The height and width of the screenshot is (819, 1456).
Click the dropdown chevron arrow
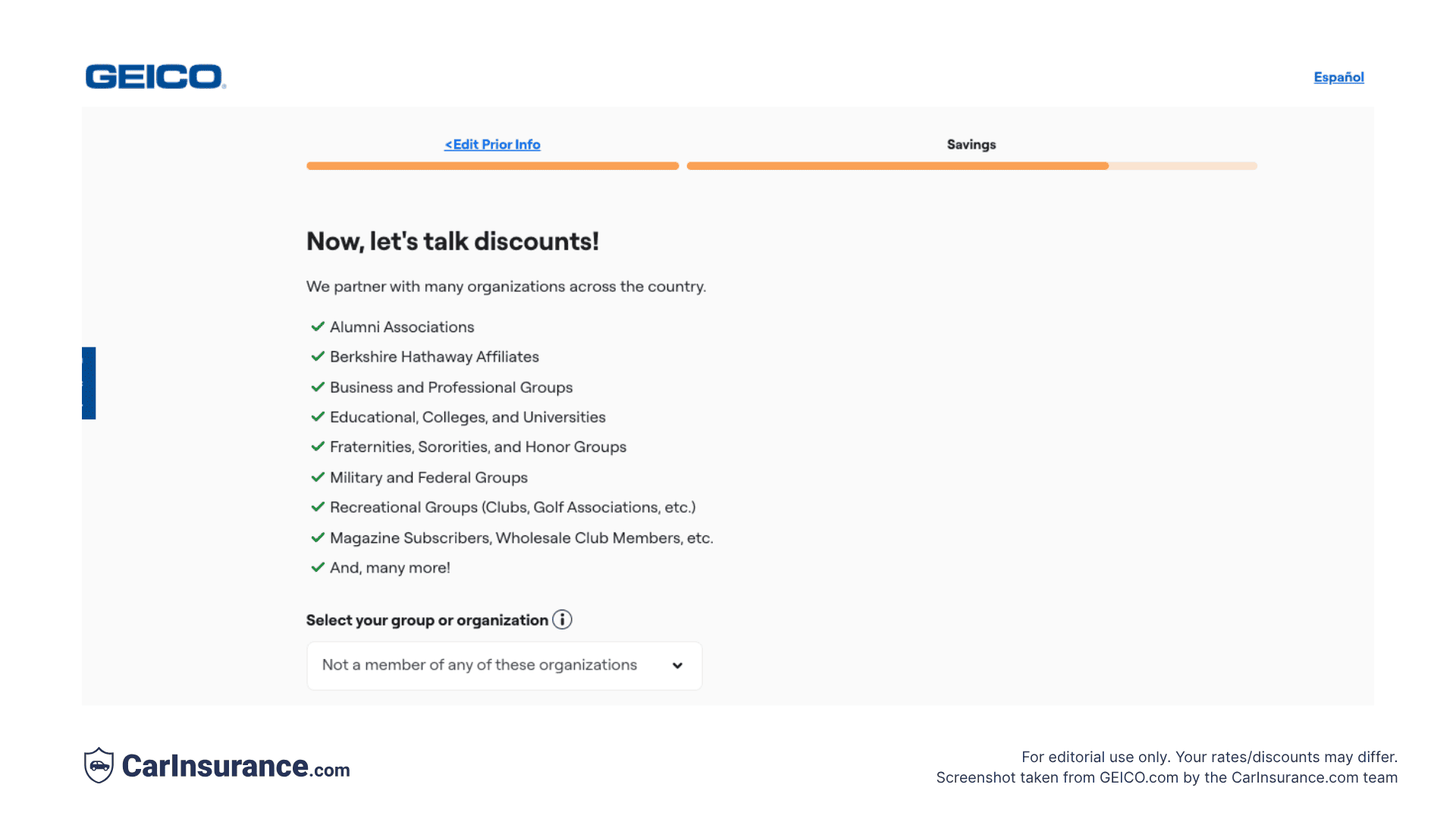point(677,665)
